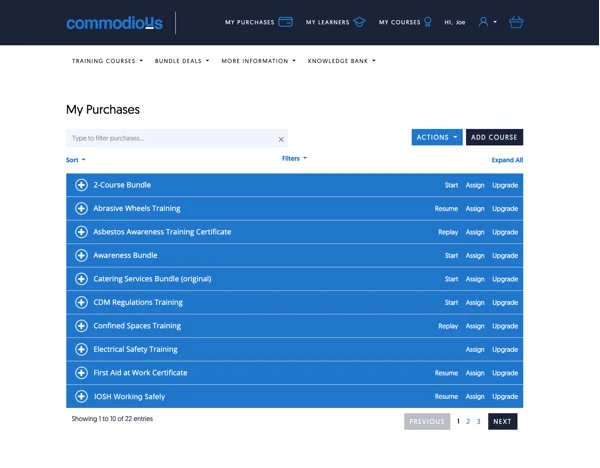The width and height of the screenshot is (600, 468).
Task: Click the Commodious logo
Action: click(x=114, y=23)
